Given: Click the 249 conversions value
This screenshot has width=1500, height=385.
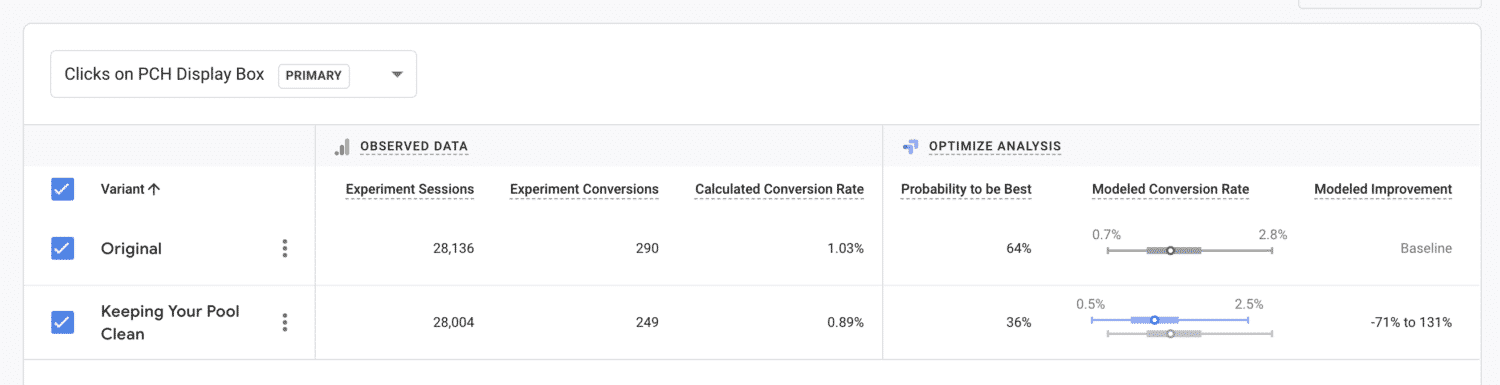Looking at the screenshot, I should point(646,323).
